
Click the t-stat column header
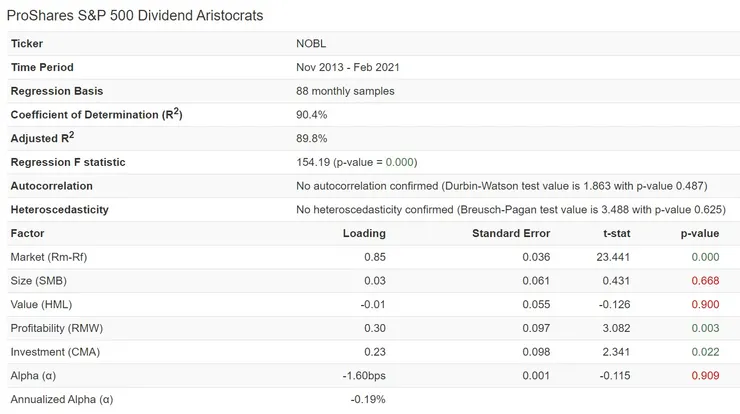(613, 233)
